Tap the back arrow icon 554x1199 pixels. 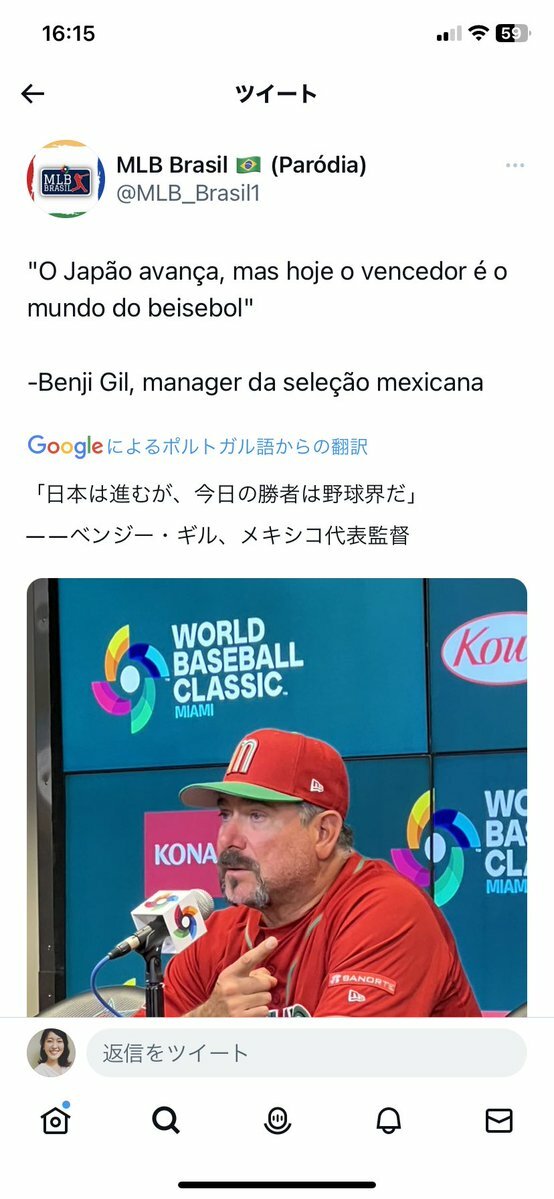pos(32,94)
